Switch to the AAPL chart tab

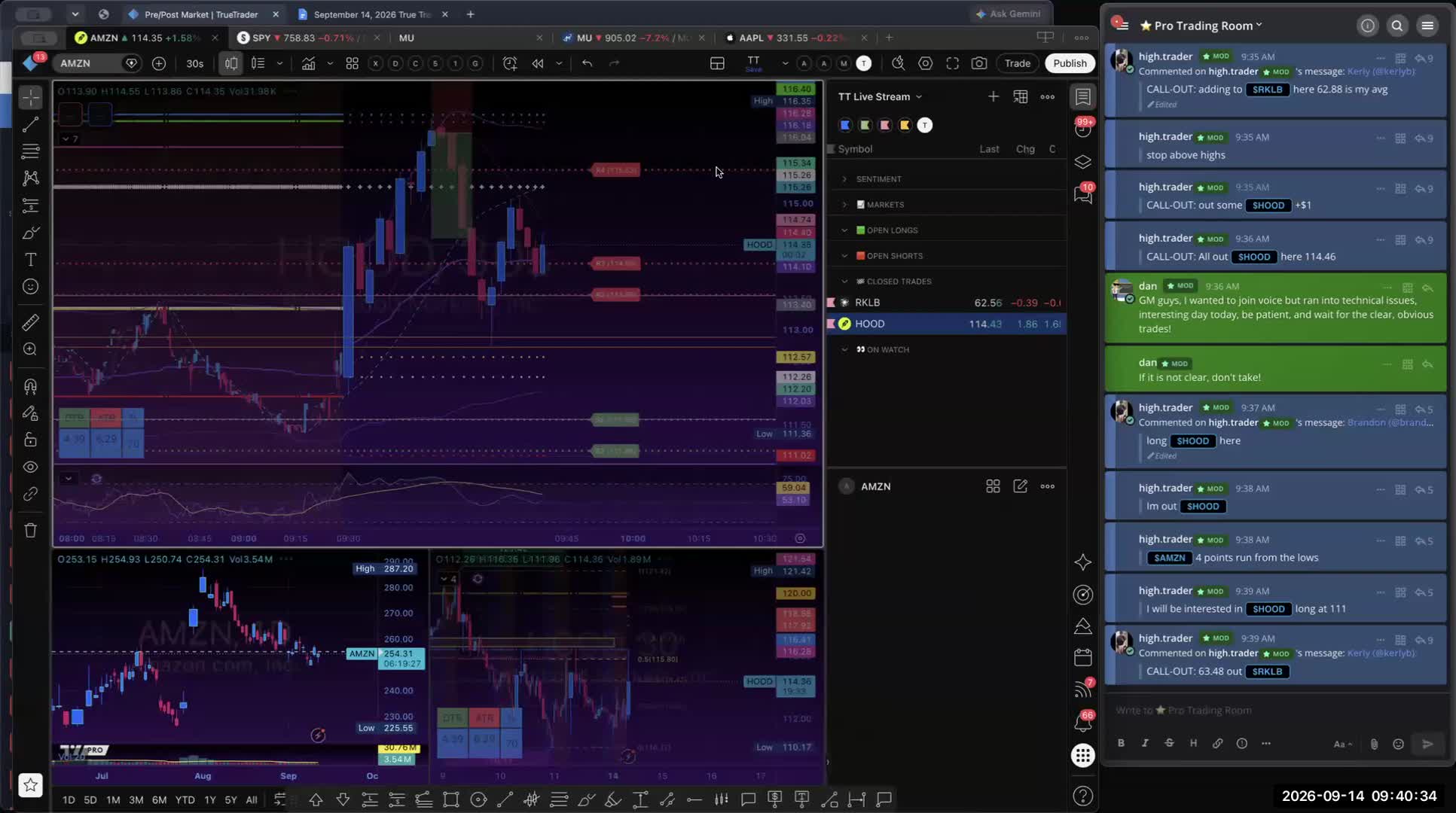795,38
